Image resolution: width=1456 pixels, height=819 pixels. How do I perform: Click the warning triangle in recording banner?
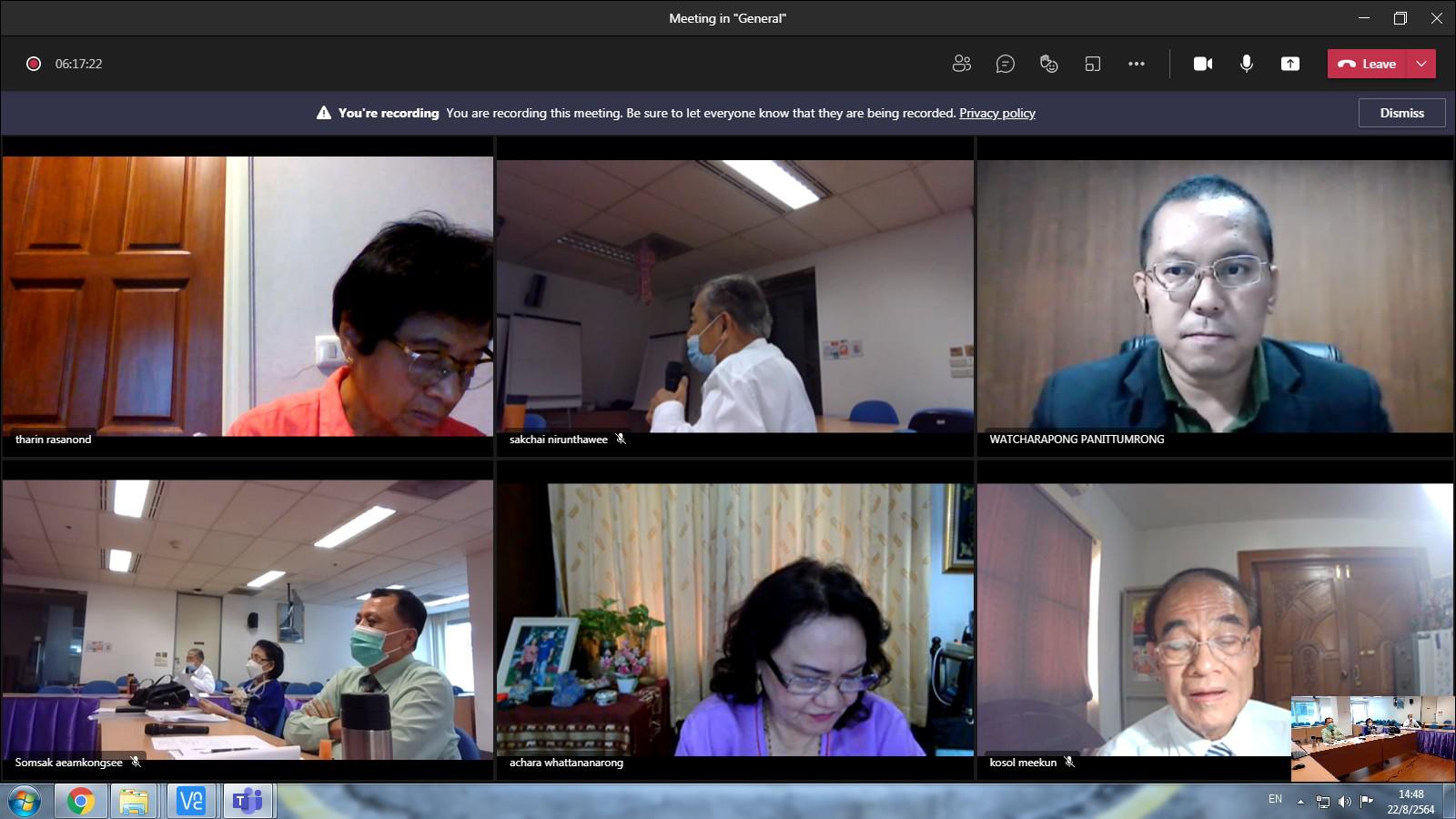(323, 113)
